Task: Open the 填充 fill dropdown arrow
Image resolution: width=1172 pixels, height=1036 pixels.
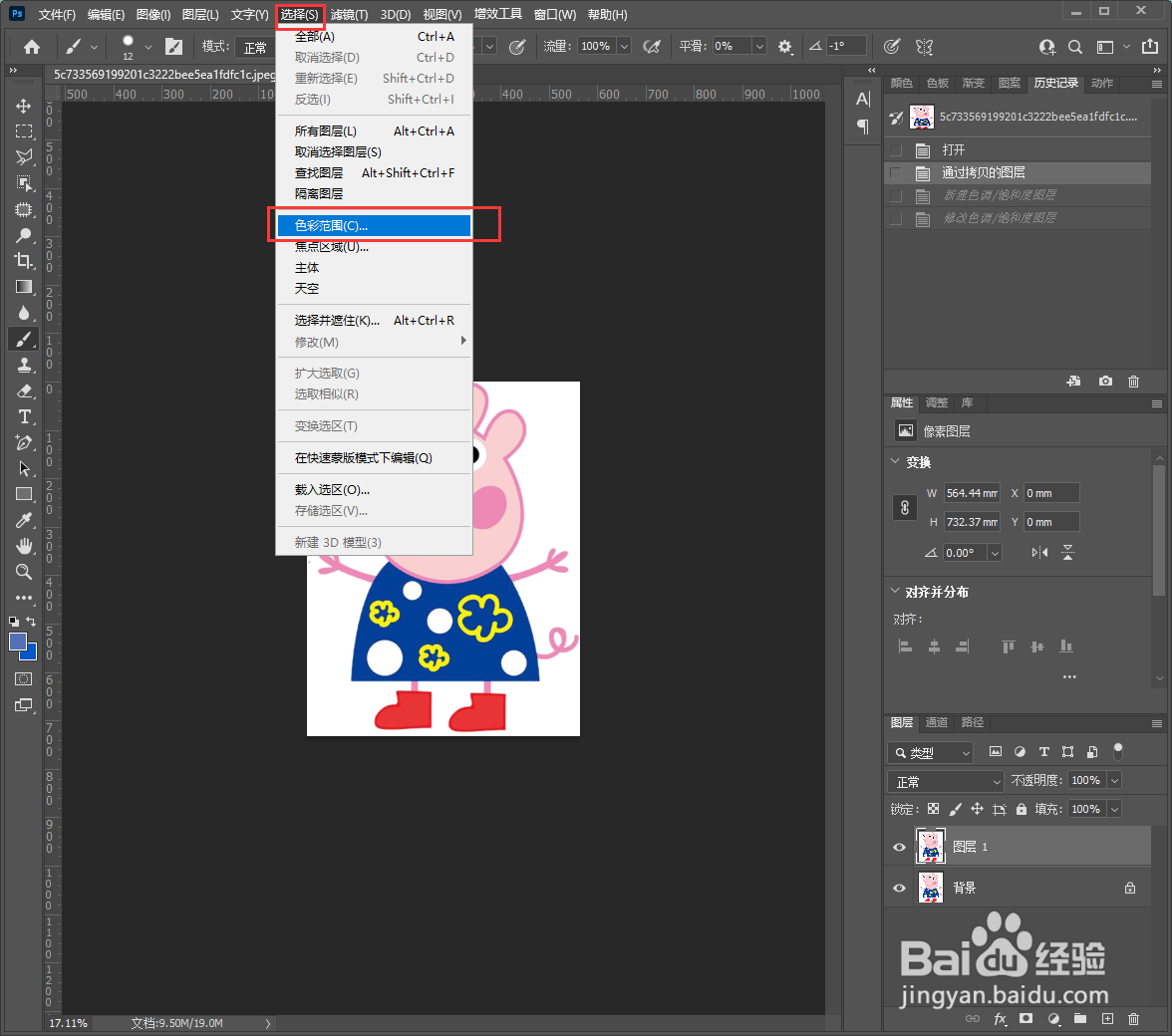Action: point(1114,809)
